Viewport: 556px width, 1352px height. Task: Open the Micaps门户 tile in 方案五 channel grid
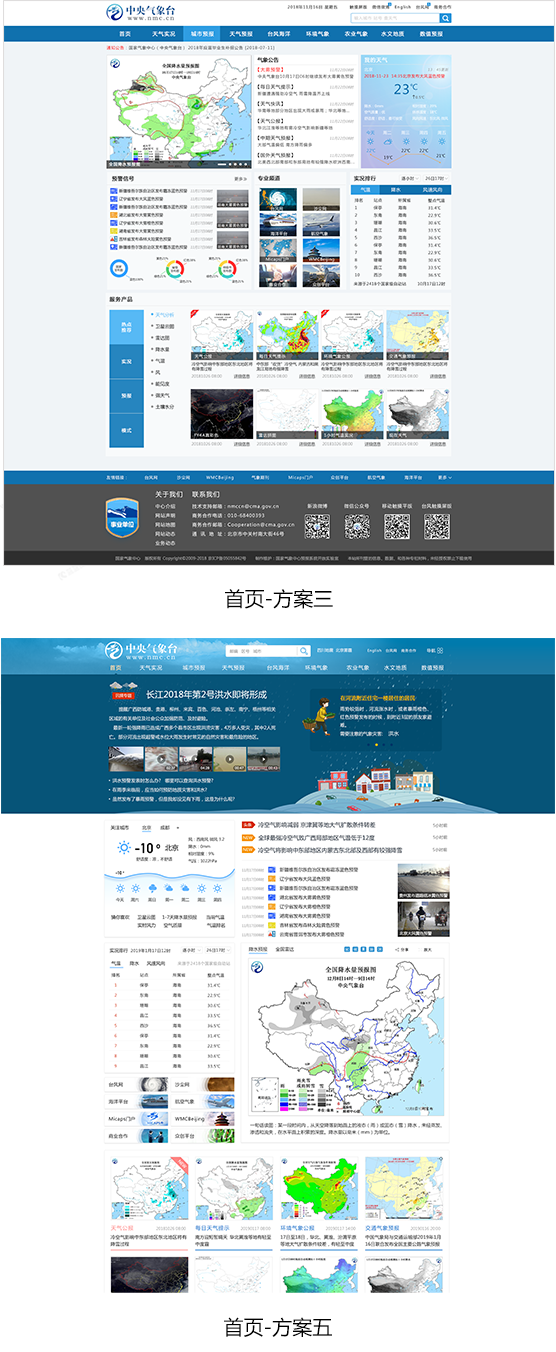pyautogui.click(x=138, y=1118)
